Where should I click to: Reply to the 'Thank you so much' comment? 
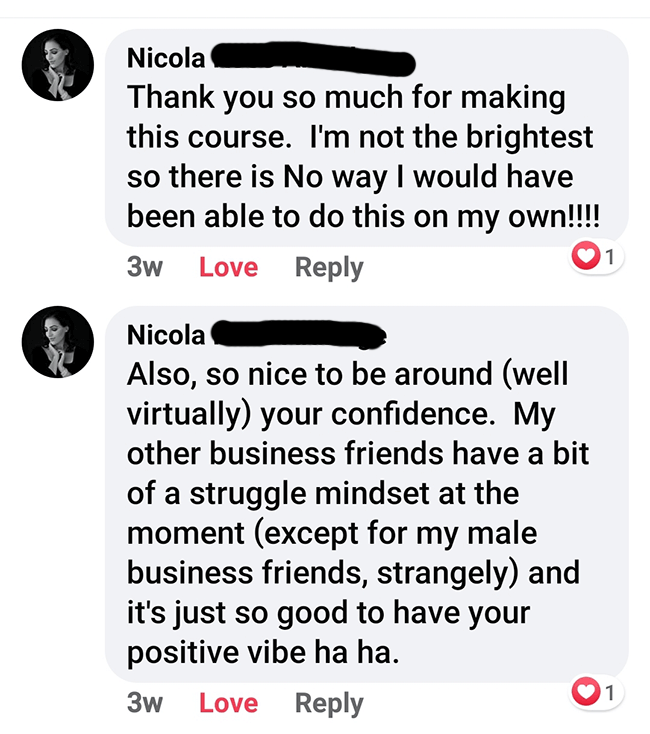[329, 268]
